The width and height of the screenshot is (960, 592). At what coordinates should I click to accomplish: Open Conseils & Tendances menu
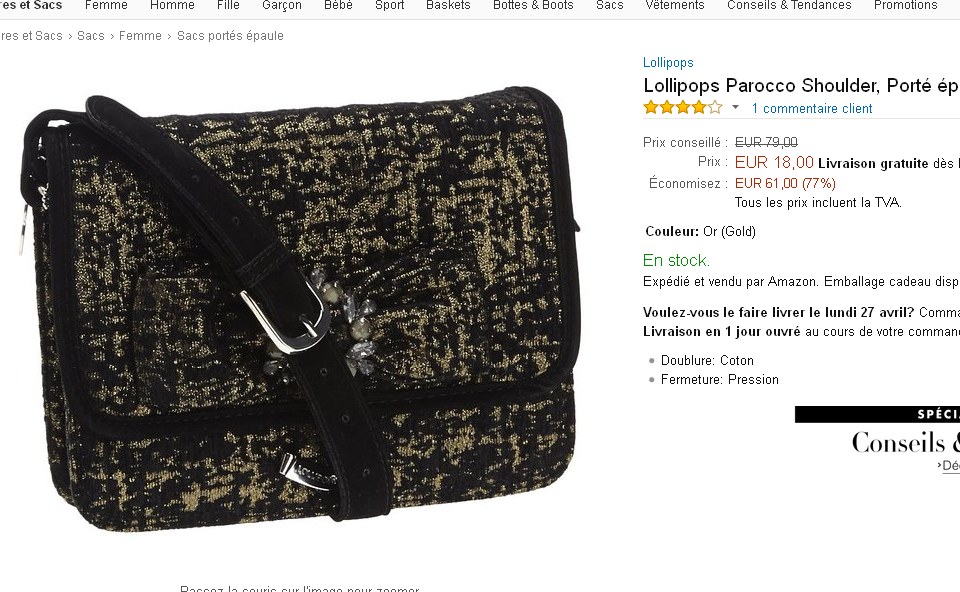point(789,6)
